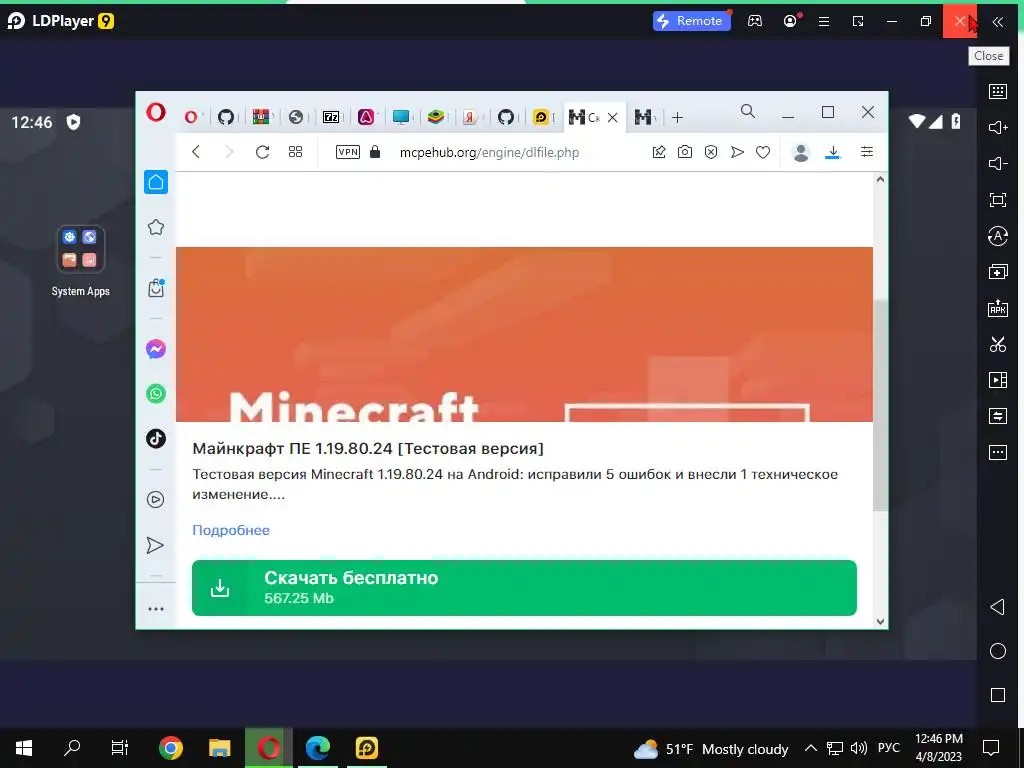Switch to the LDPlayer tab in Opera
Screen dimensions: 1024x768
(541, 117)
